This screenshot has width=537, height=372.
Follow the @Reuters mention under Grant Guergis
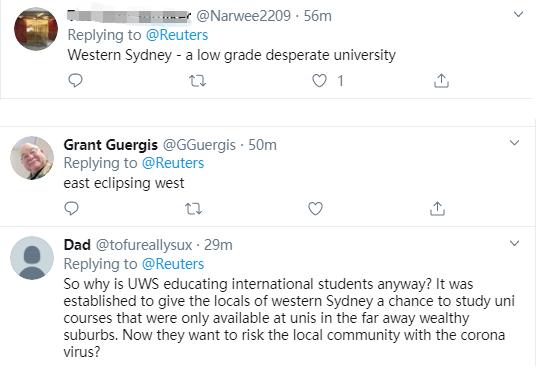click(173, 163)
